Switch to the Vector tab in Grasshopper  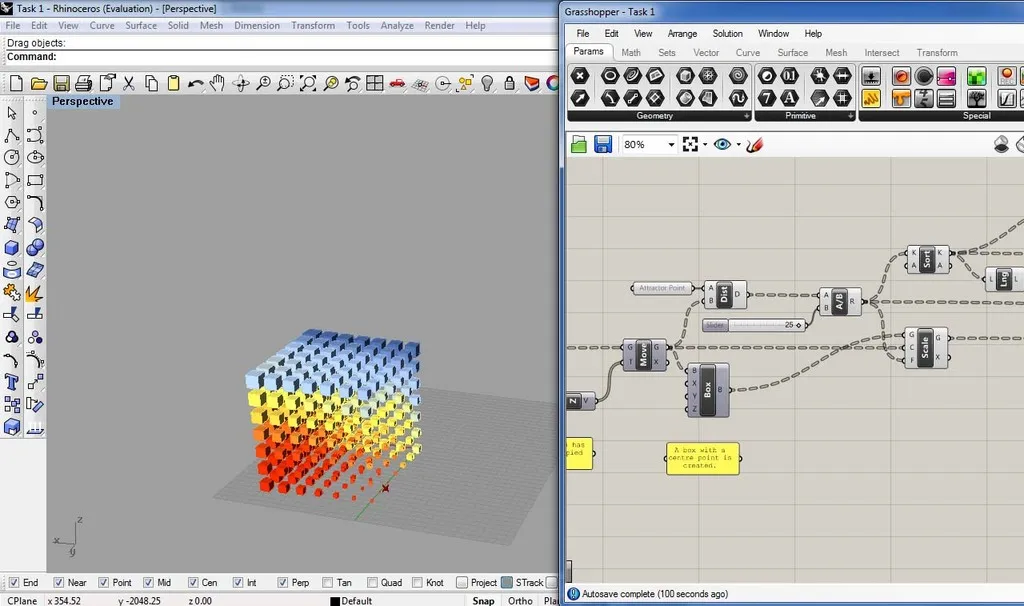pos(706,52)
